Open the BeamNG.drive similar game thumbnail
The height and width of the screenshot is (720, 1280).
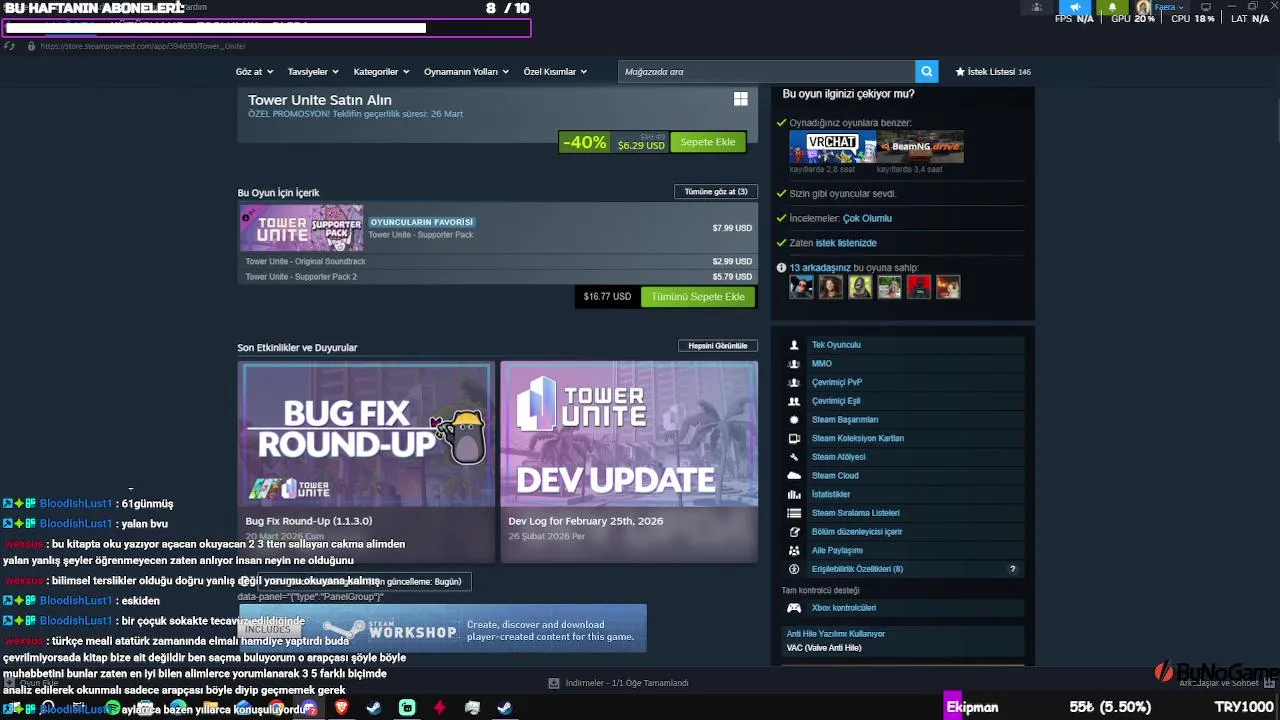pyautogui.click(x=920, y=147)
